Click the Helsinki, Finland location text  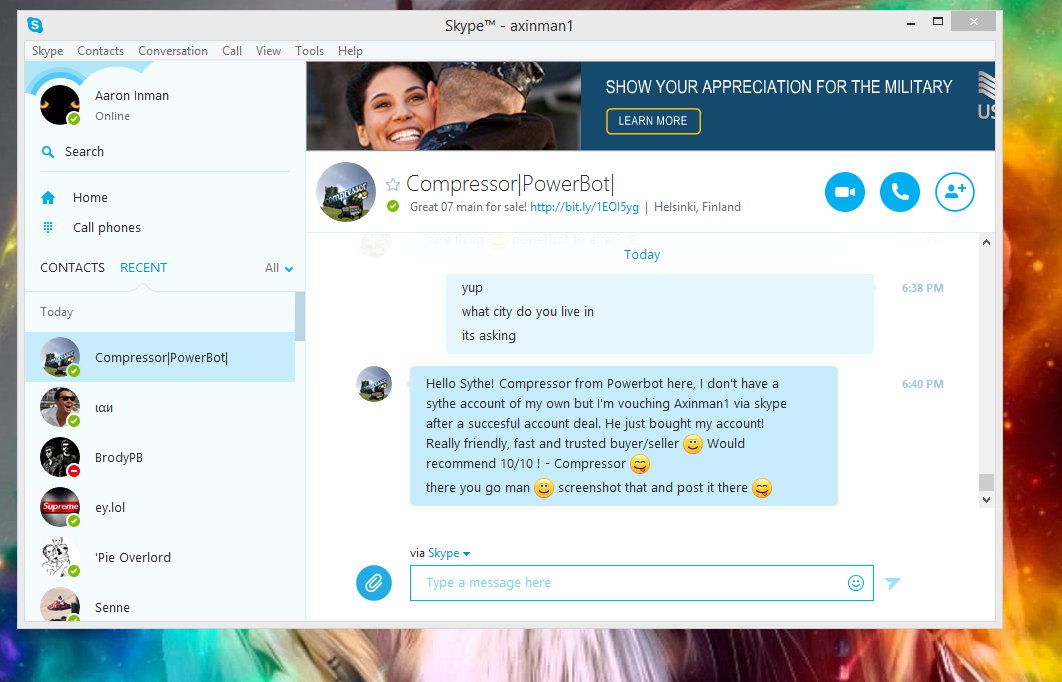(x=697, y=207)
